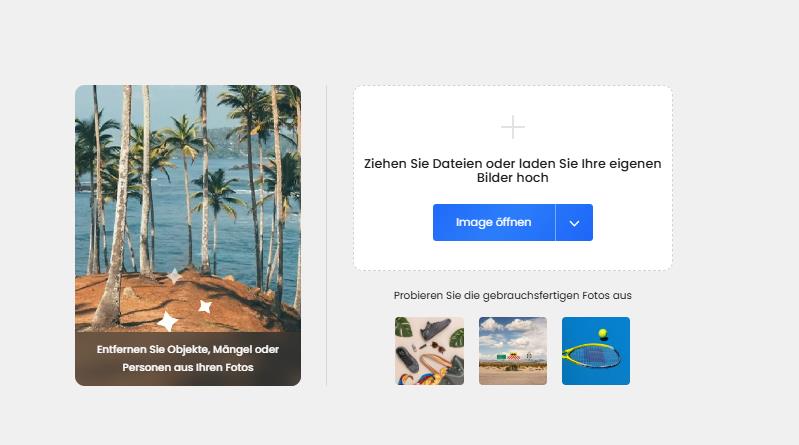Expand the chevron dropdown beside Image öffnen
The height and width of the screenshot is (445, 799).
point(574,222)
